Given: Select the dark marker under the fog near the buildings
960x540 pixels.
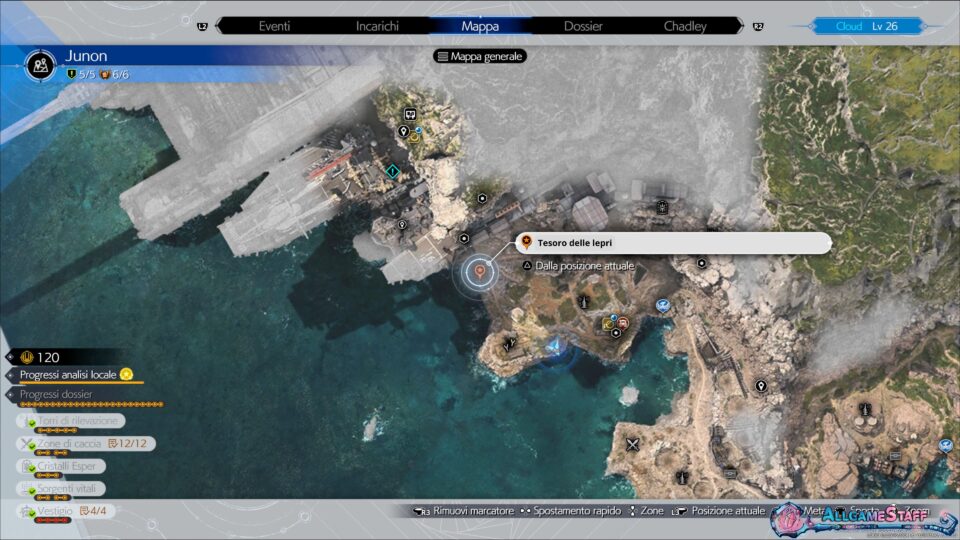Looking at the screenshot, I should pos(662,208).
